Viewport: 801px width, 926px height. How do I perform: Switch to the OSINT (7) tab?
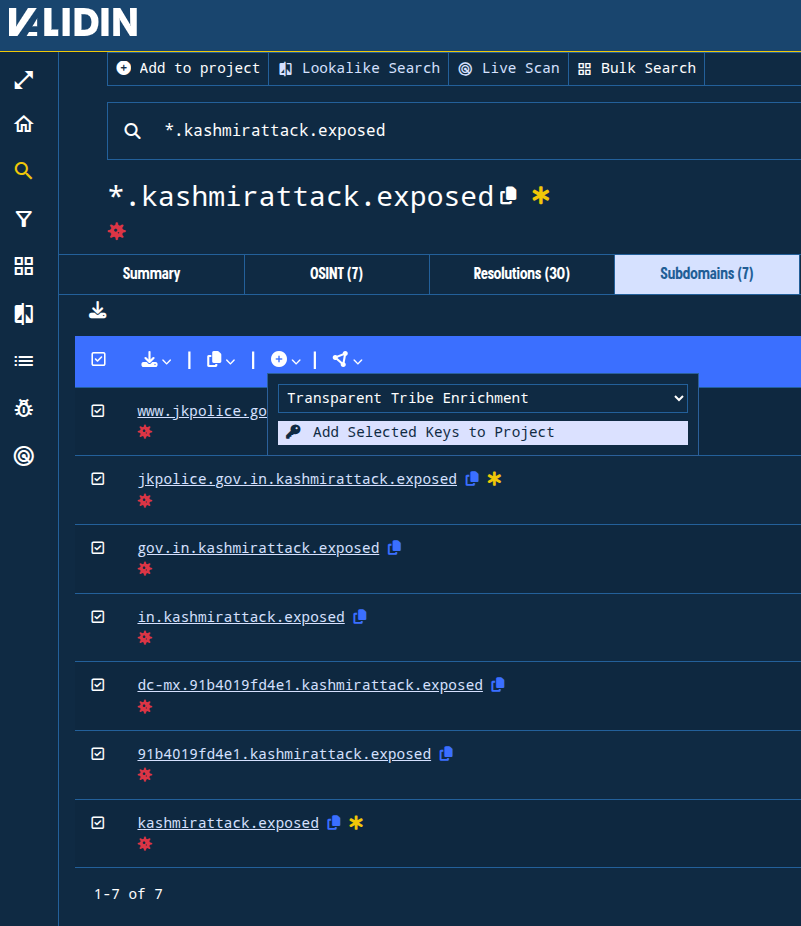[336, 274]
